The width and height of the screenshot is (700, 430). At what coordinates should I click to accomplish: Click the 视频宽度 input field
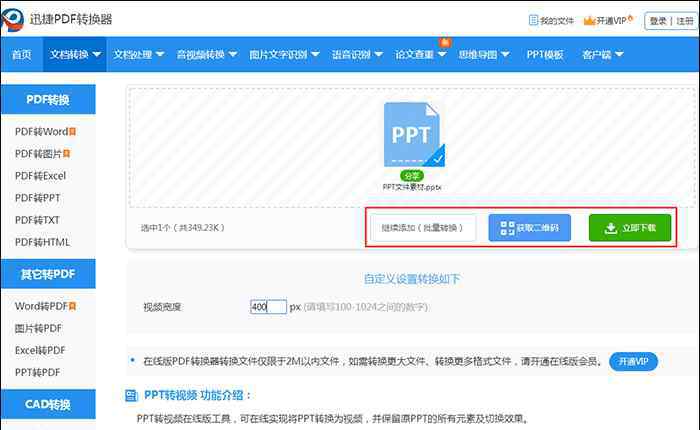(x=268, y=307)
